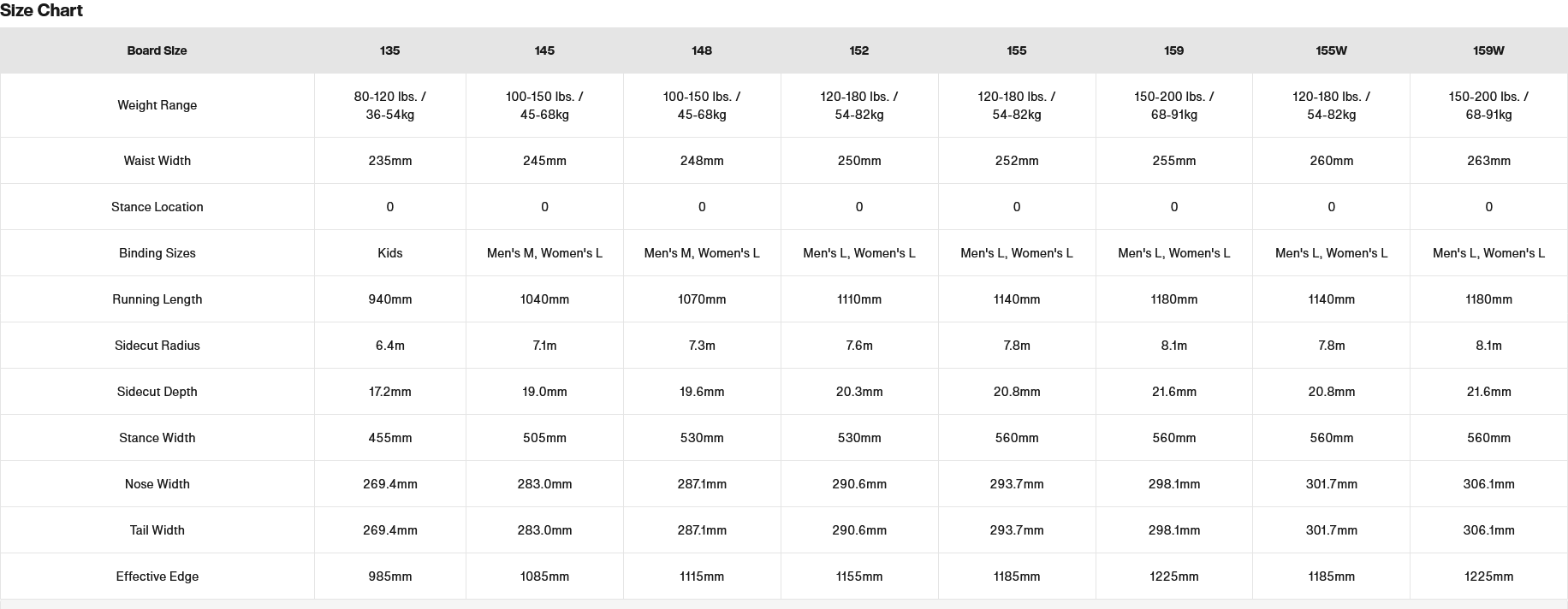Select the 6.4m sidecut radius cell

click(389, 346)
